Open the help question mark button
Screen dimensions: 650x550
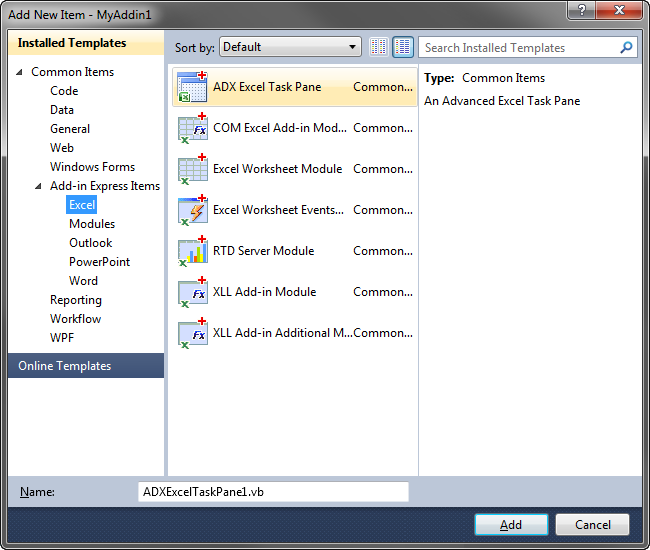(581, 10)
